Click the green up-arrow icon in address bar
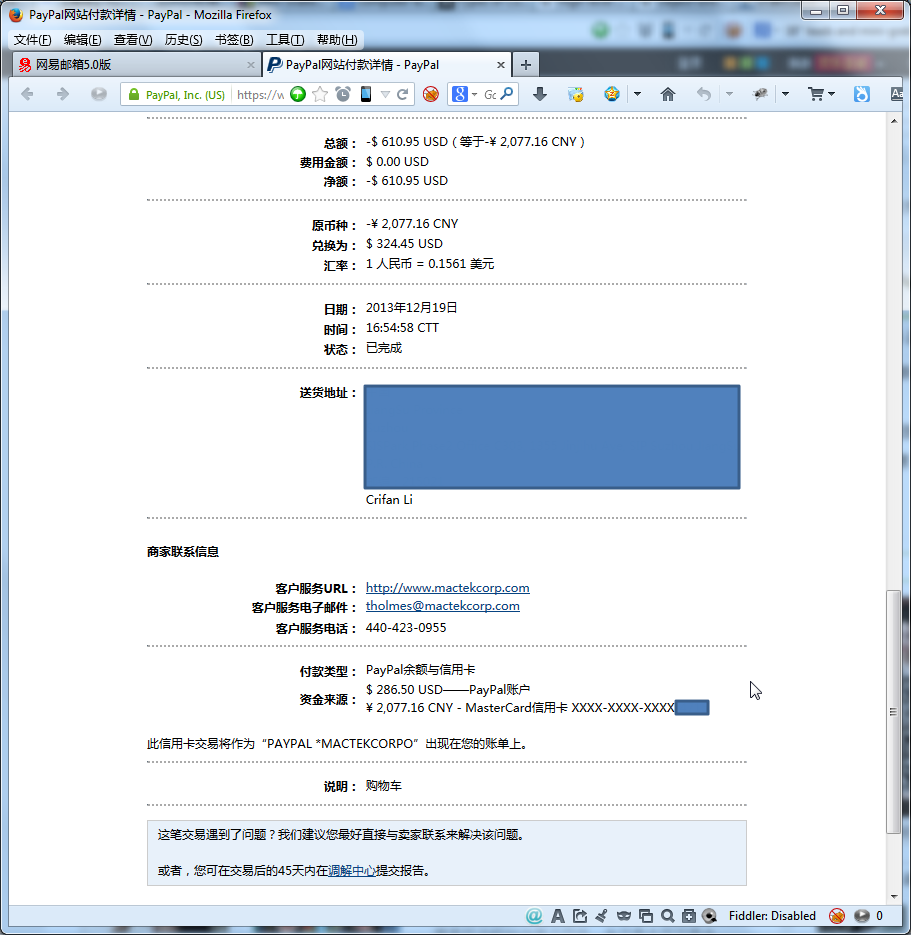The width and height of the screenshot is (911, 935). tap(298, 94)
